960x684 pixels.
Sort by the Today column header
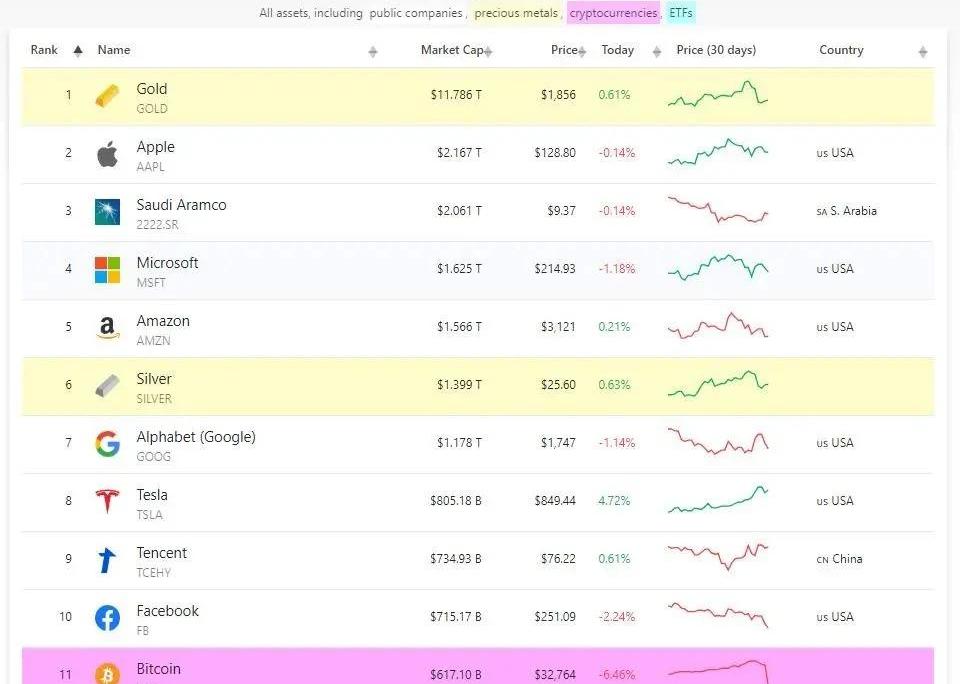618,50
